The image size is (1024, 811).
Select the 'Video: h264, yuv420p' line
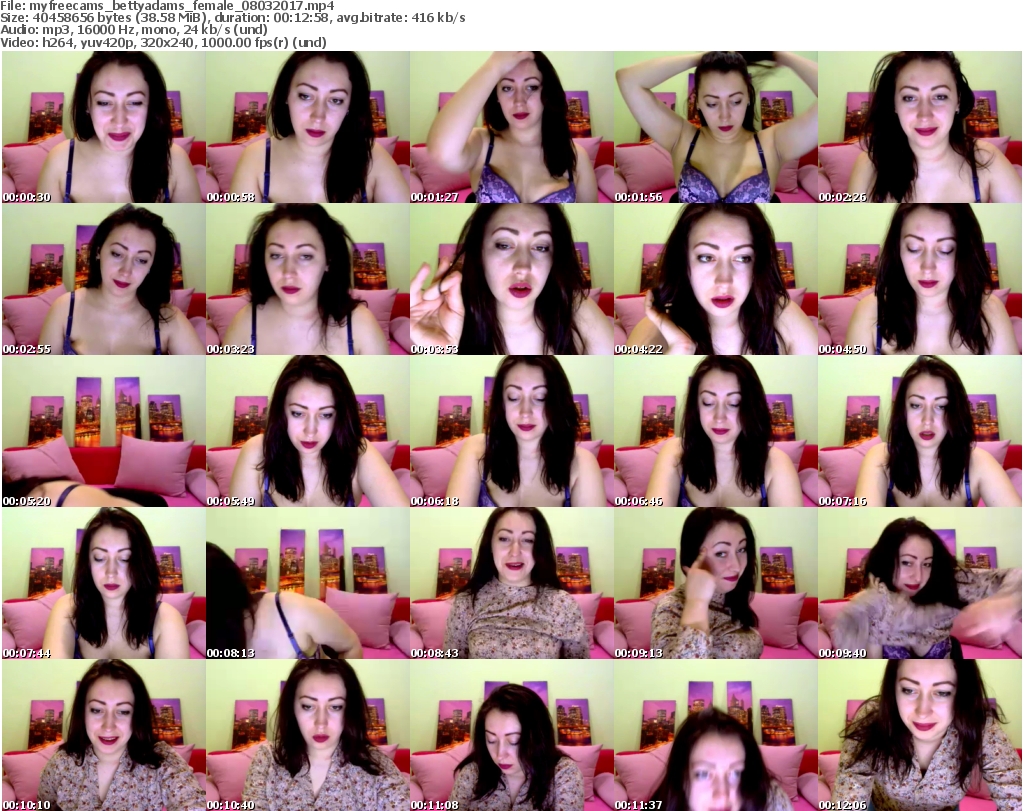coord(163,42)
